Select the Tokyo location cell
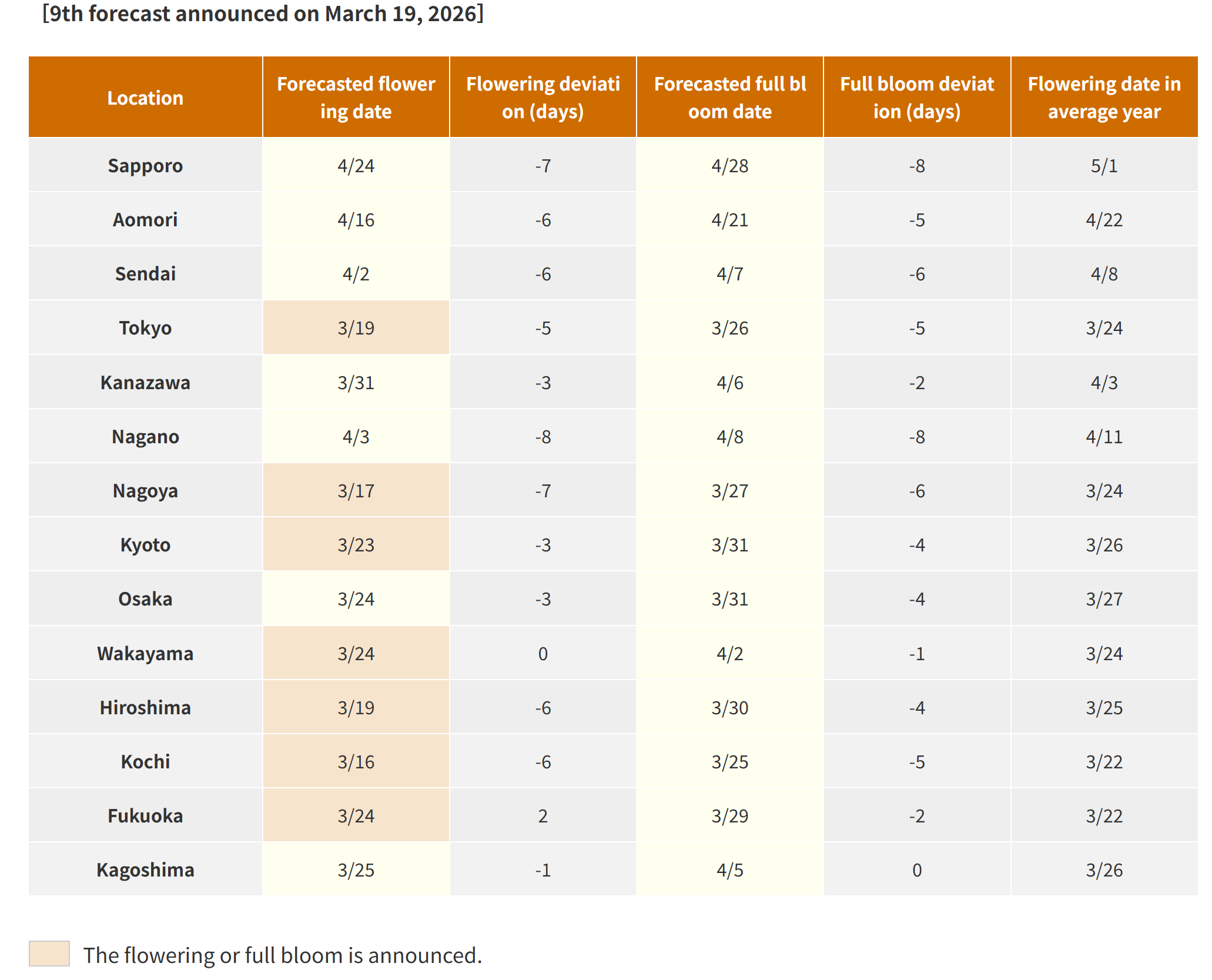Screen dimensions: 1212x980 coord(145,328)
